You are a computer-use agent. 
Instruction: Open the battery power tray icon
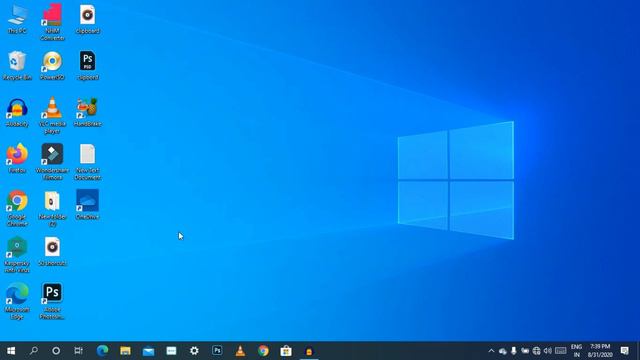[525, 351]
